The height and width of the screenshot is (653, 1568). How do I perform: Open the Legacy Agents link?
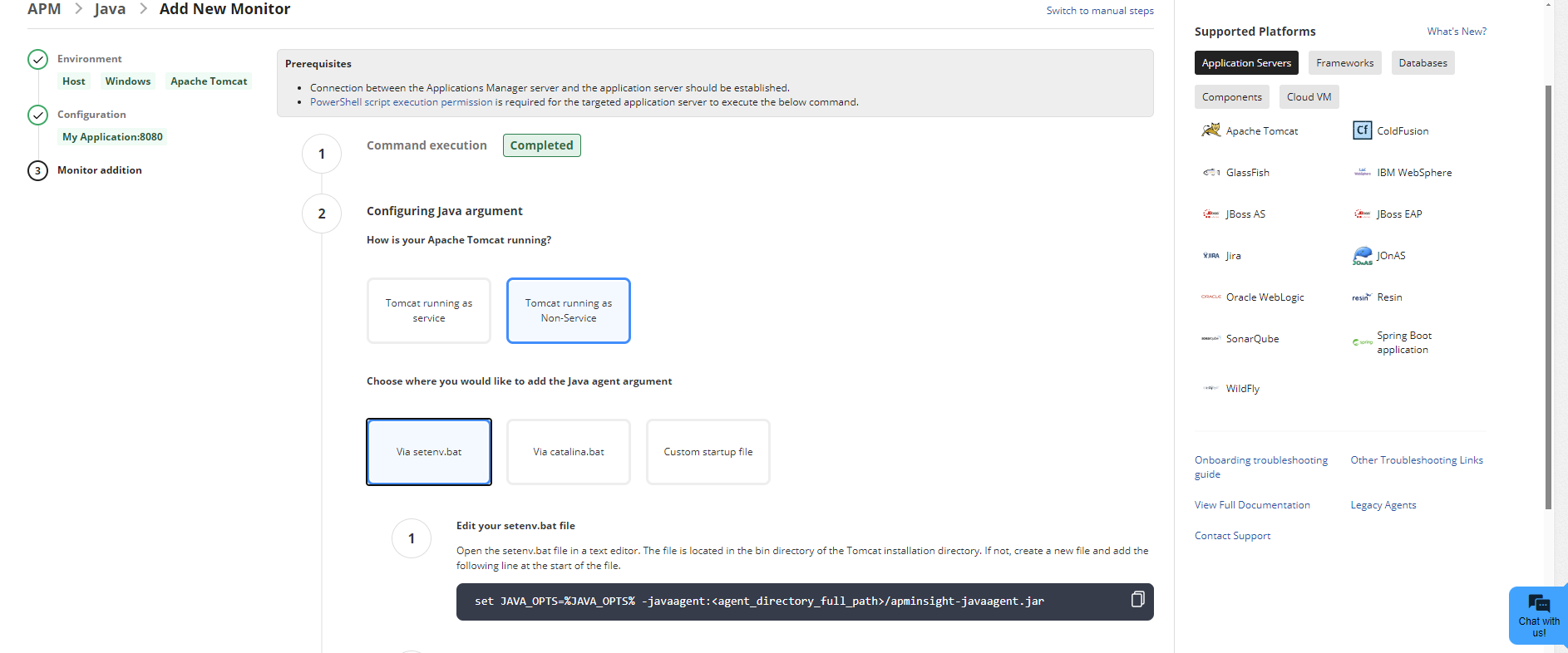1383,505
